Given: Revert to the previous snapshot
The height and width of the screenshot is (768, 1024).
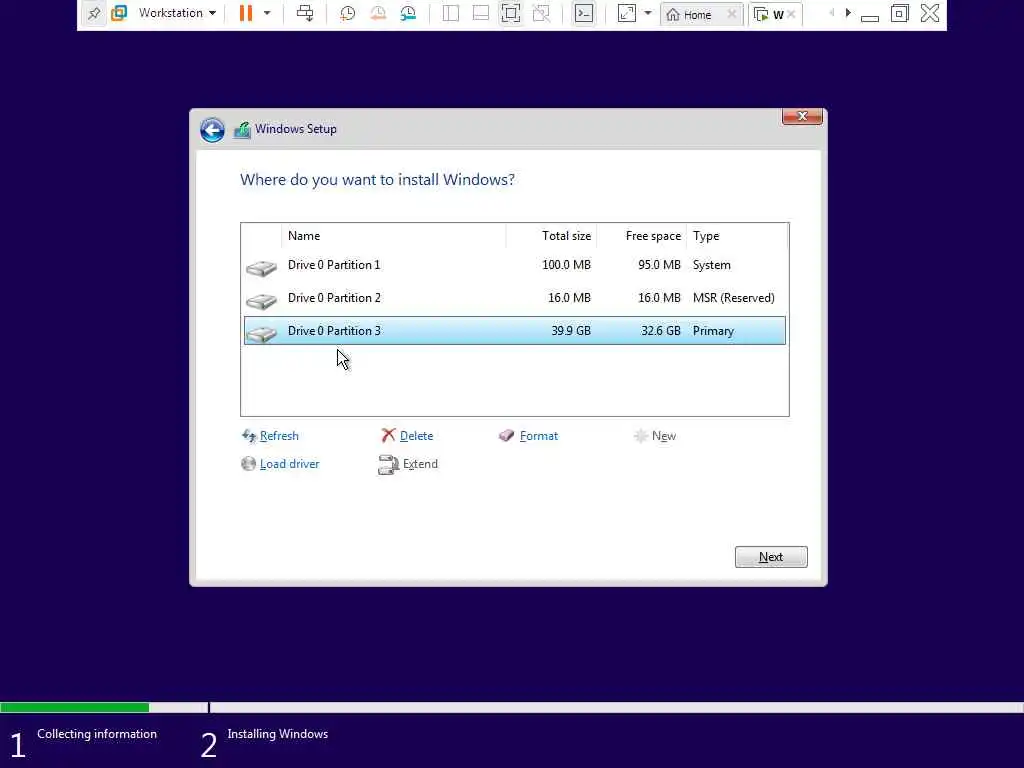Looking at the screenshot, I should coord(377,13).
